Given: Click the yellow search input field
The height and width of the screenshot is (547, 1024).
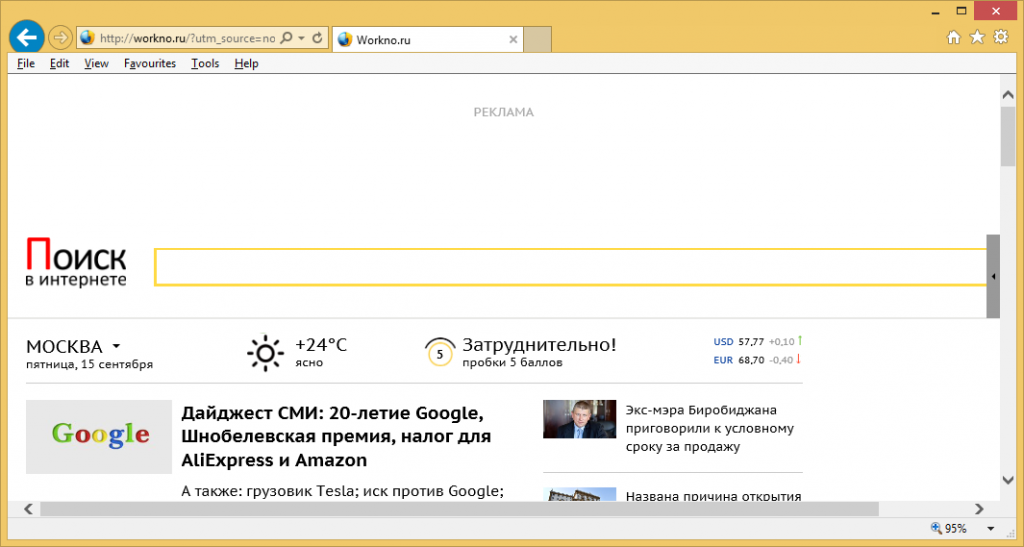Looking at the screenshot, I should [570, 267].
